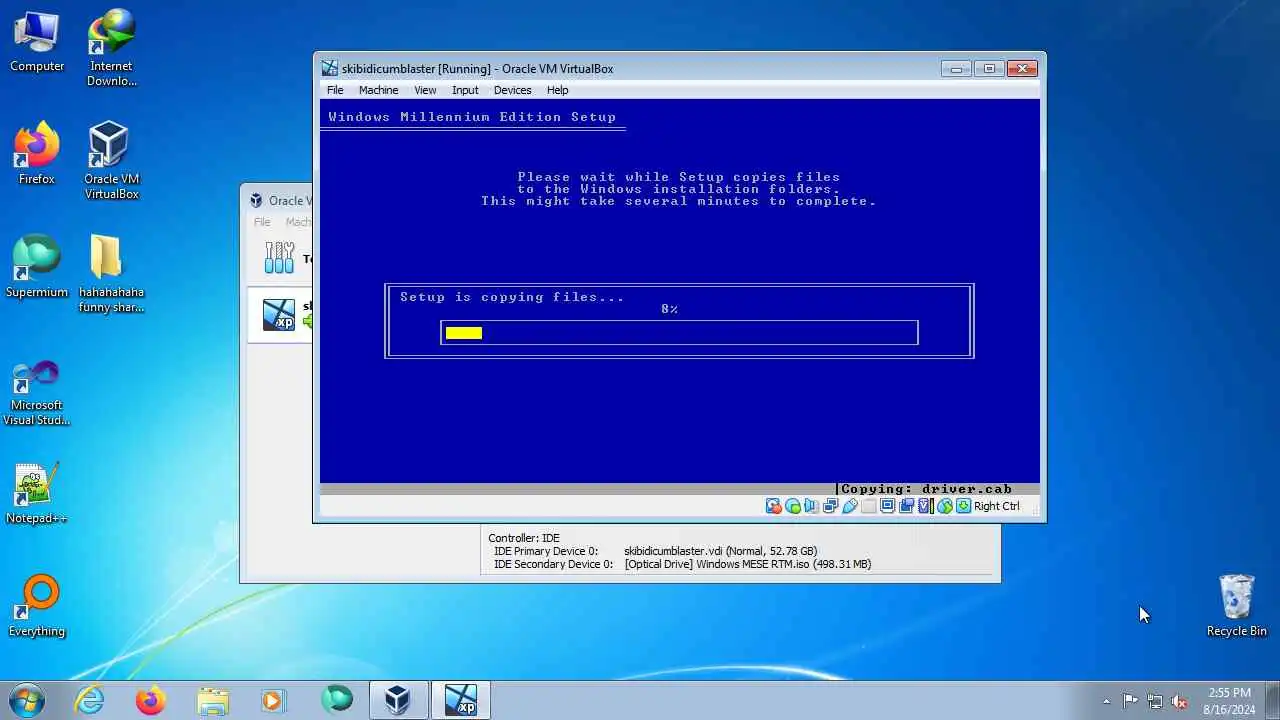Click the 'Setup is copying files...' text
Image resolution: width=1280 pixels, height=720 pixels.
click(512, 297)
